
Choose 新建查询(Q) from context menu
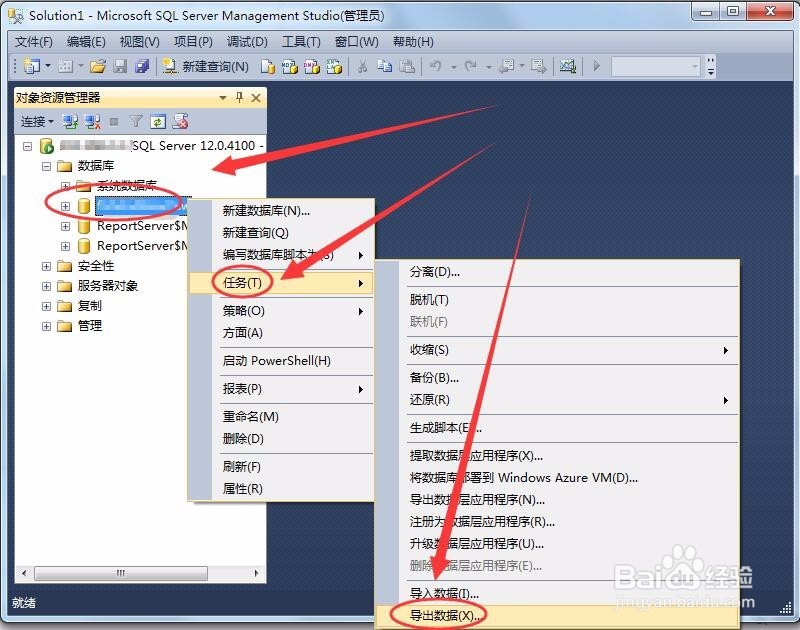pos(282,233)
